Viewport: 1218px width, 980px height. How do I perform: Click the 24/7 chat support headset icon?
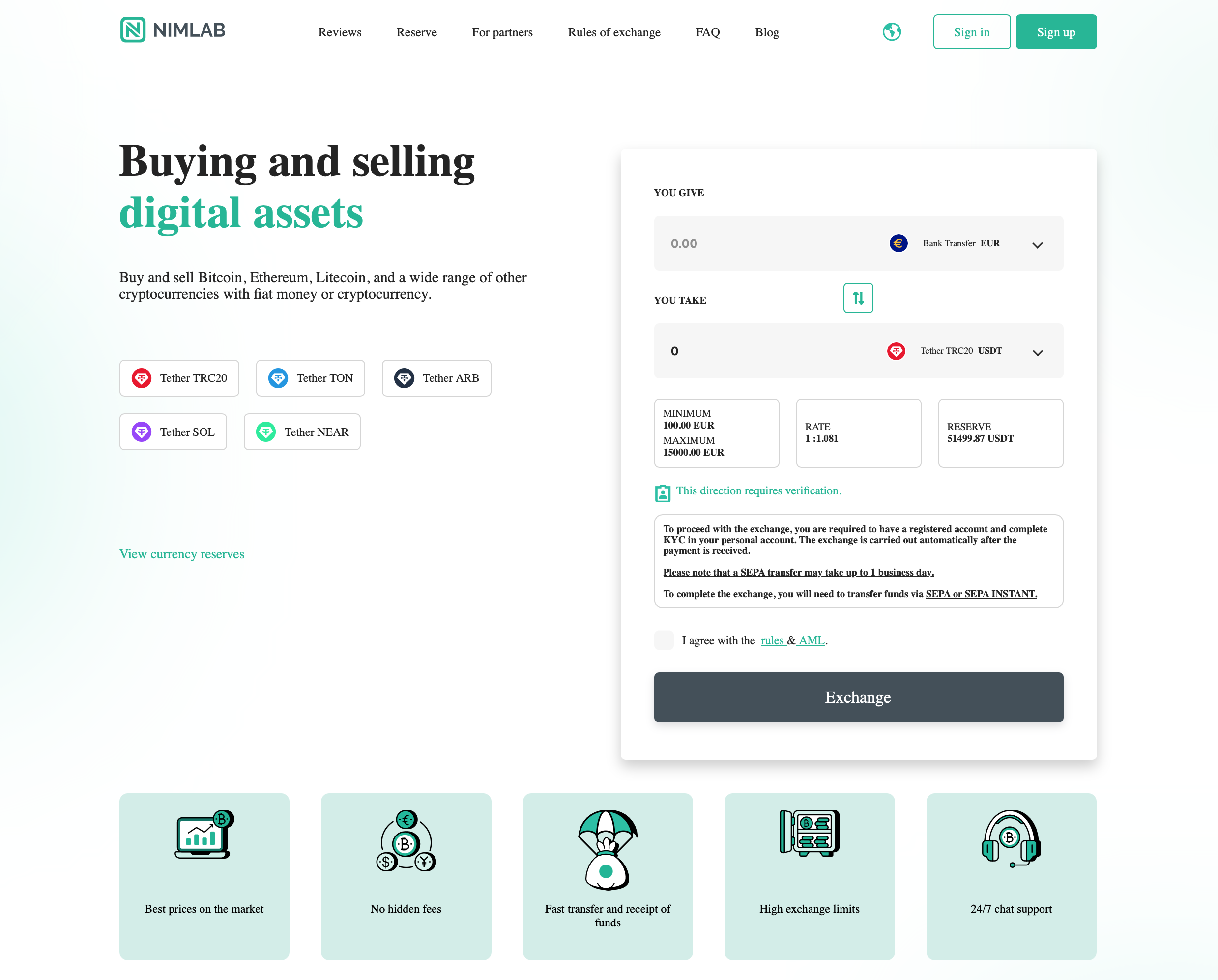click(1011, 839)
